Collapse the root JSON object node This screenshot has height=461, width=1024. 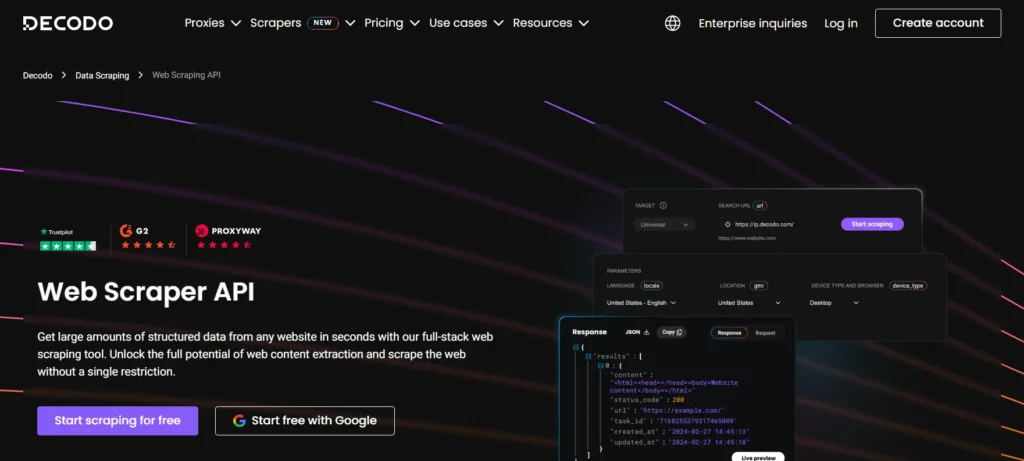575,347
